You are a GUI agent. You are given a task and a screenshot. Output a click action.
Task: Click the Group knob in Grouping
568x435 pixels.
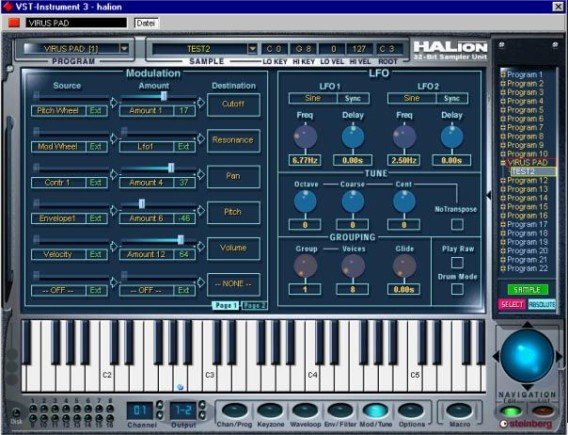point(305,265)
